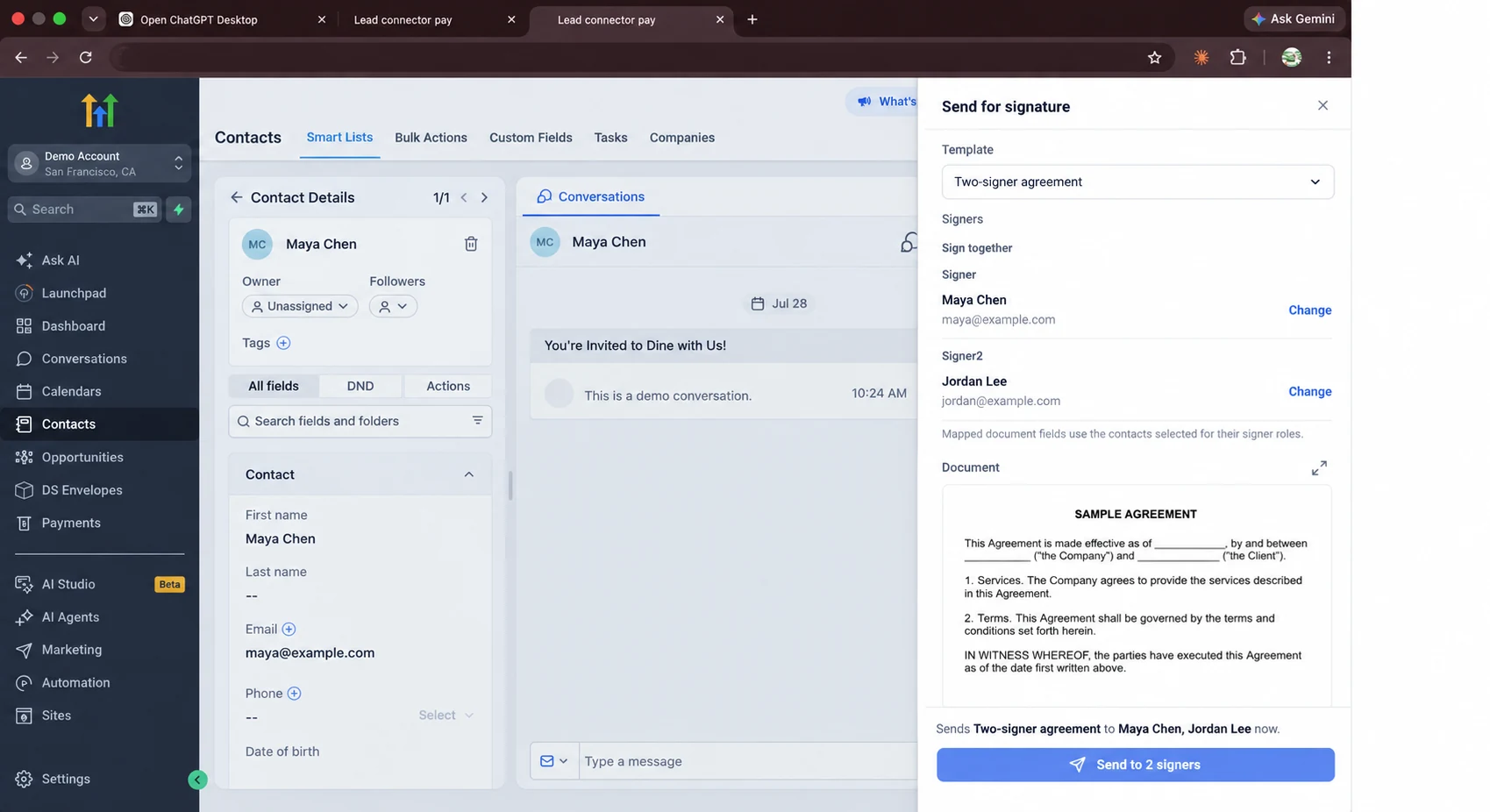Click the sidebar Search box
The height and width of the screenshot is (812, 1490).
[x=84, y=210]
